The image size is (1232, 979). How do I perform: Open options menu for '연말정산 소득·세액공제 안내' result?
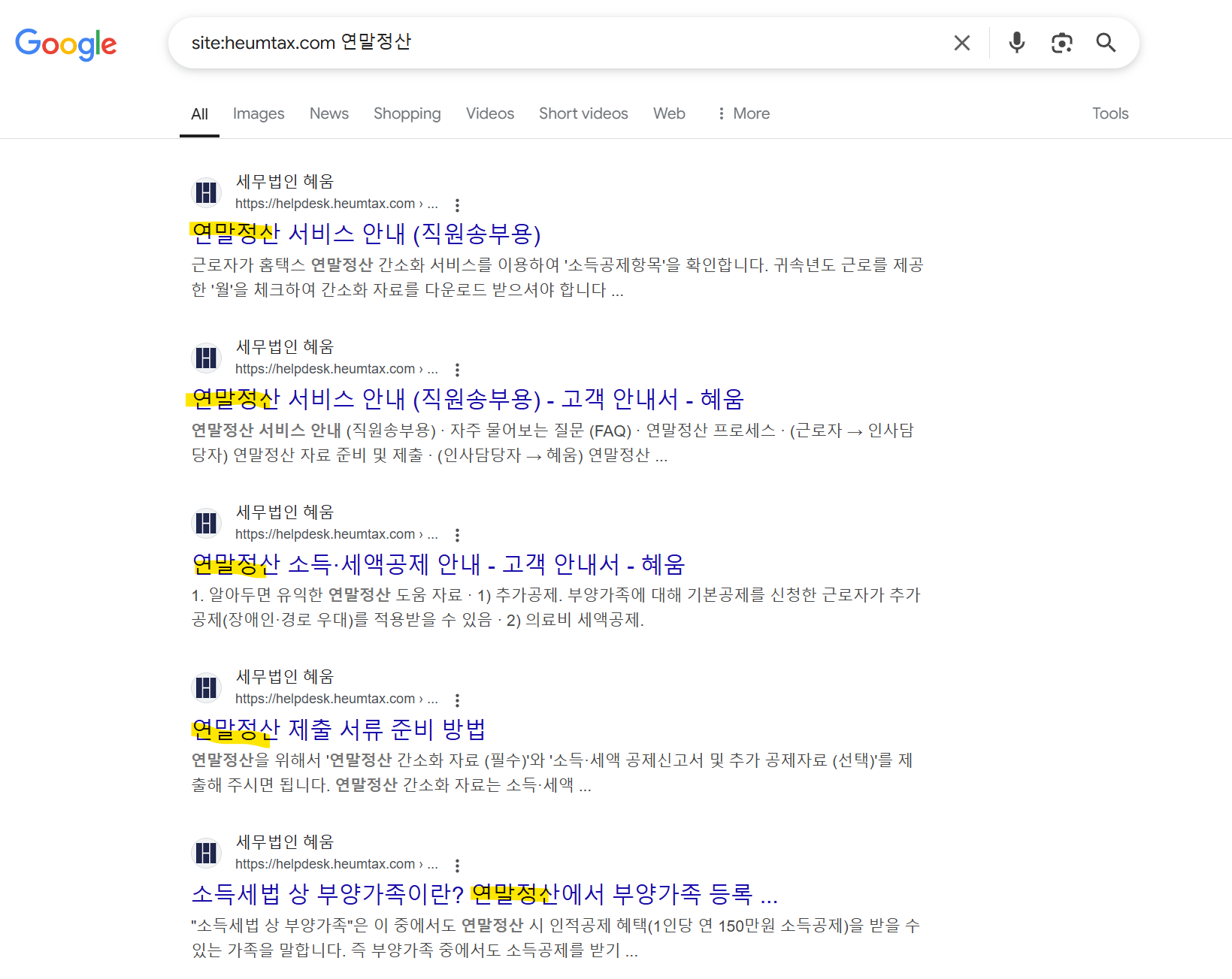(x=457, y=535)
